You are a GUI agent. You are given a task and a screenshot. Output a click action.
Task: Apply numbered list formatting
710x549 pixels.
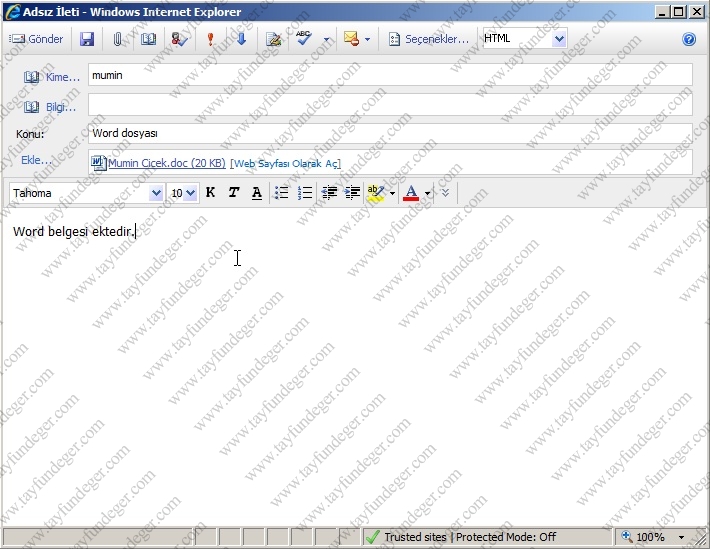[x=305, y=193]
